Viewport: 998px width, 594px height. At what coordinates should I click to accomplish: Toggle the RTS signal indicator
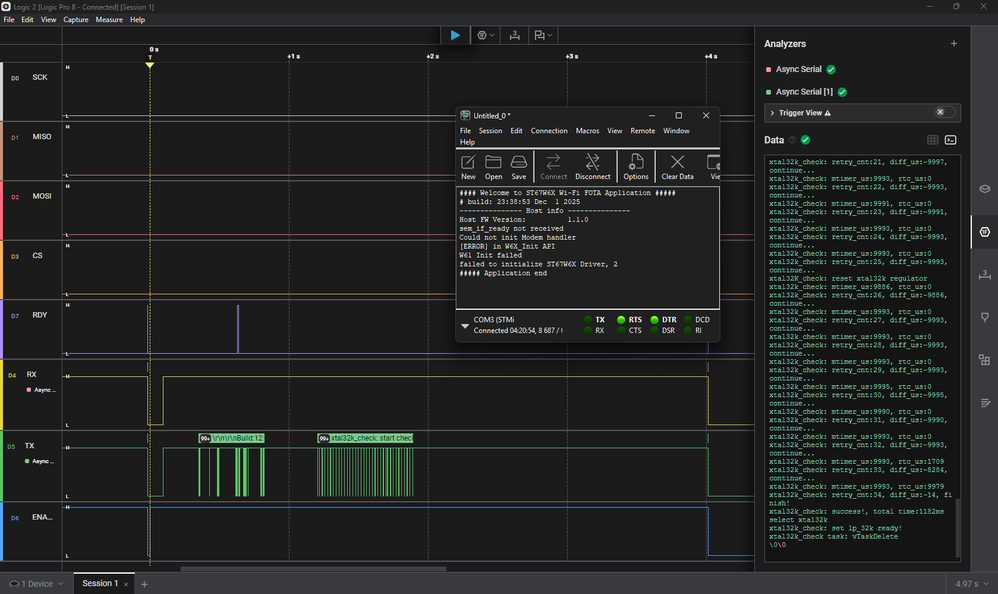tap(620, 320)
